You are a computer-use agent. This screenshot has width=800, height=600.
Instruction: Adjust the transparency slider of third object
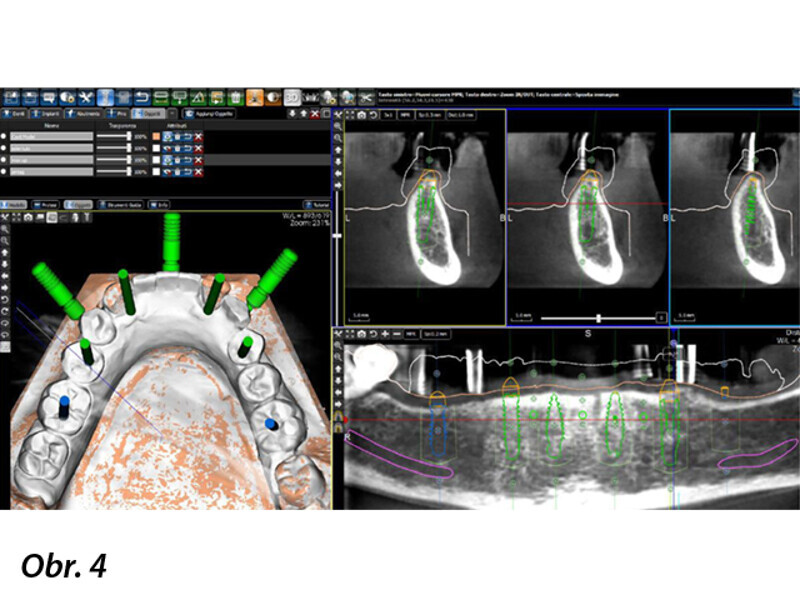tap(126, 159)
